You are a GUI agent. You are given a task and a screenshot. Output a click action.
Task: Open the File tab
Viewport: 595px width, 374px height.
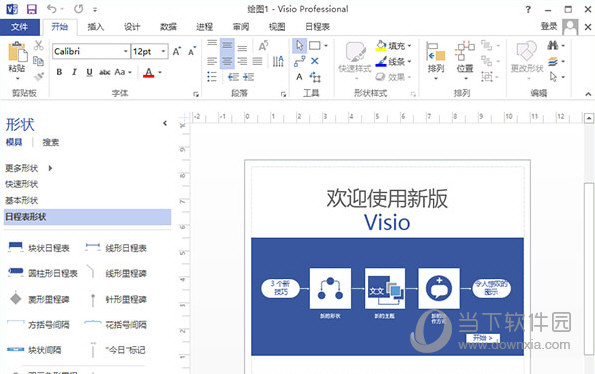click(20, 27)
